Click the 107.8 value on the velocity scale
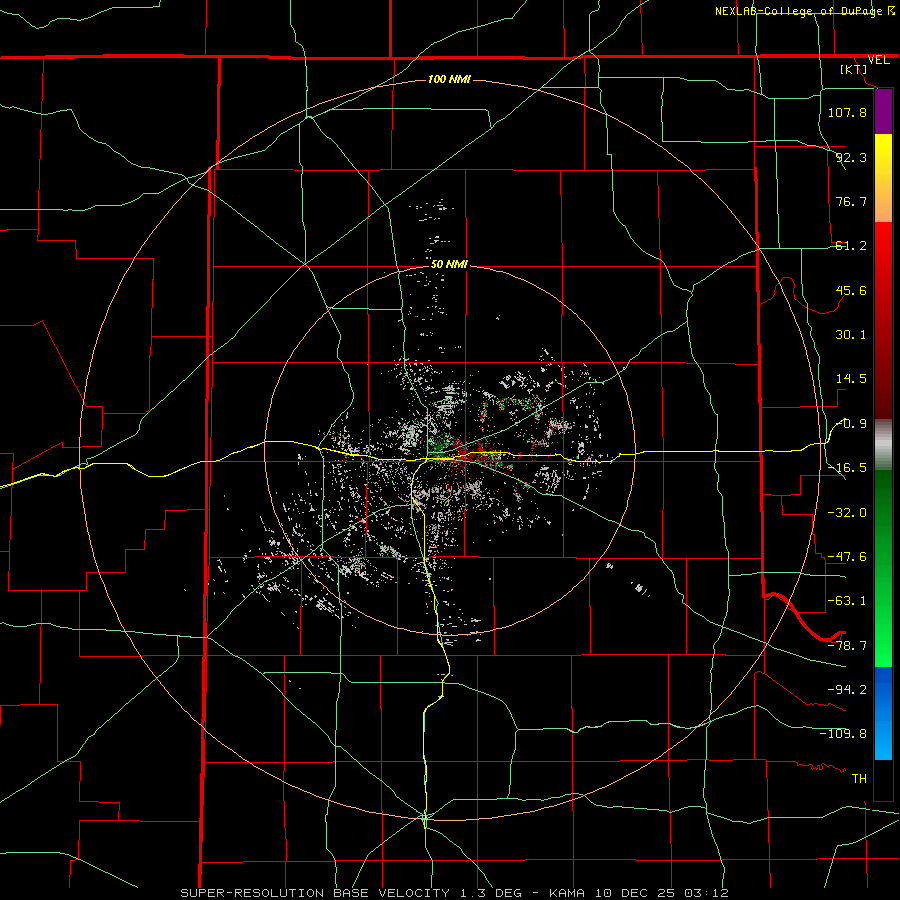The width and height of the screenshot is (900, 900). (x=847, y=112)
